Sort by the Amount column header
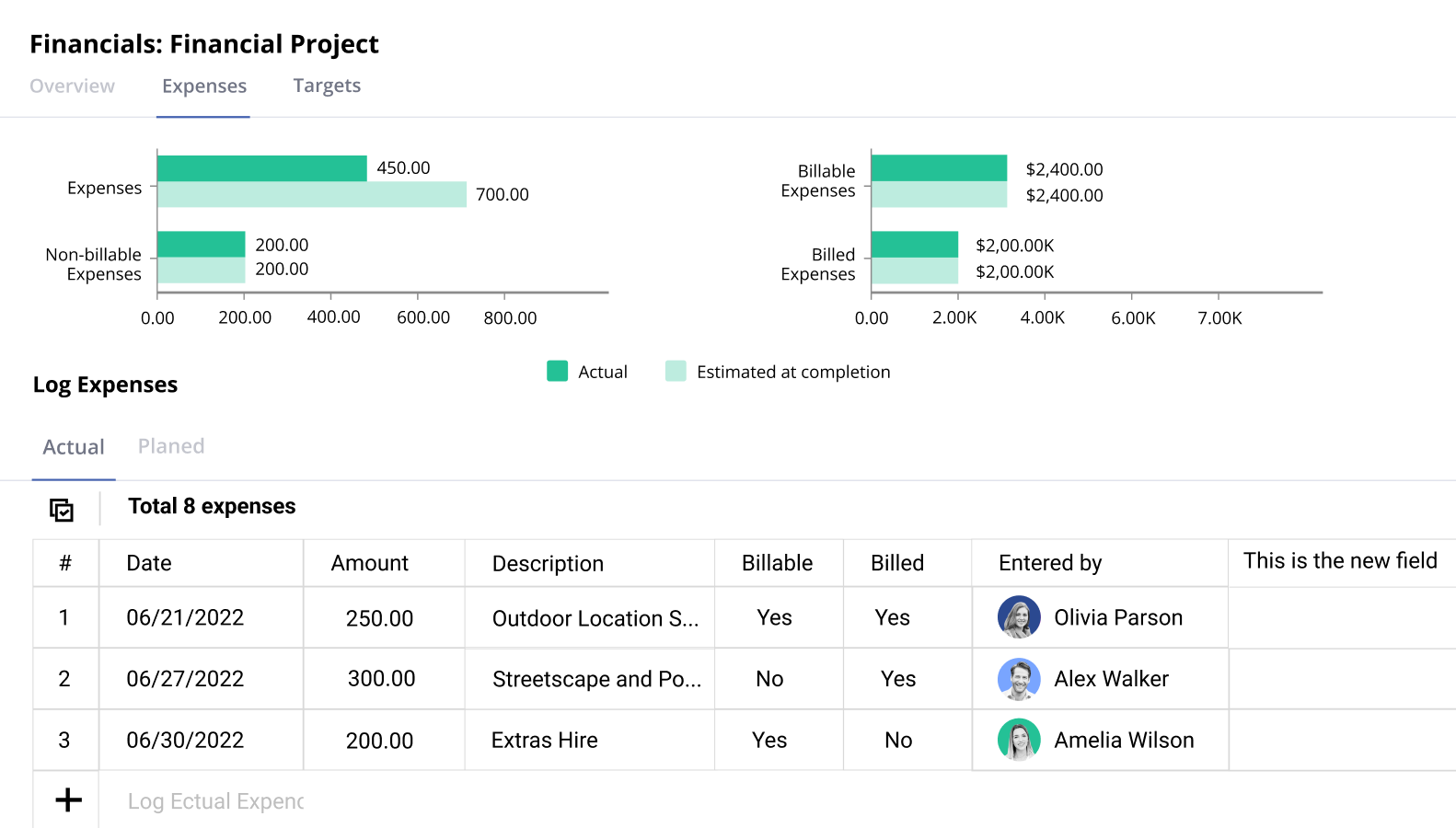The height and width of the screenshot is (828, 1456). coord(369,563)
